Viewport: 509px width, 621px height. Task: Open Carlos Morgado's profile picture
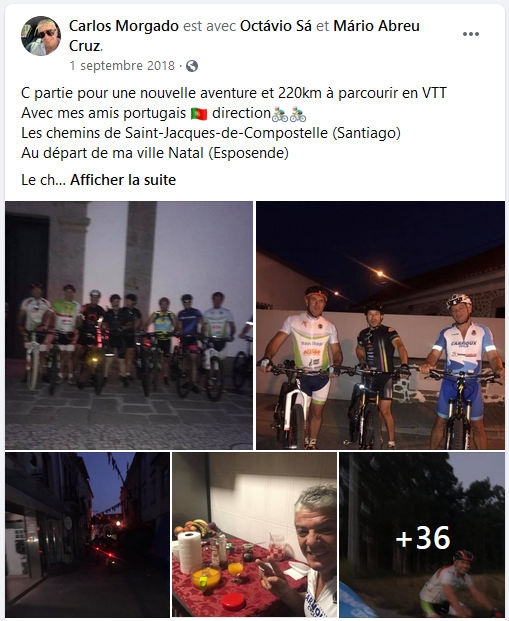coord(41,36)
